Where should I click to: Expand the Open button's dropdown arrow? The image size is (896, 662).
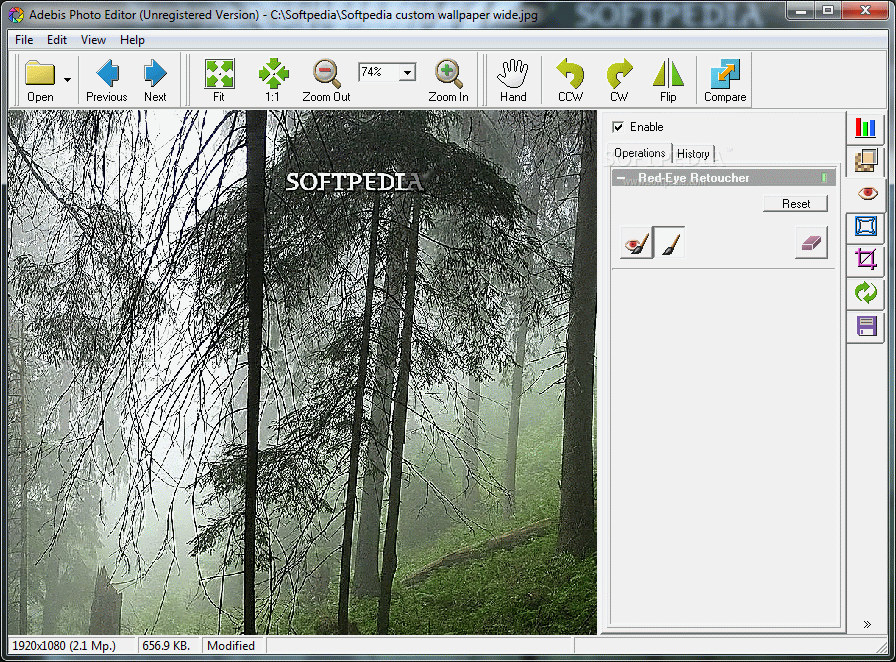tap(67, 80)
